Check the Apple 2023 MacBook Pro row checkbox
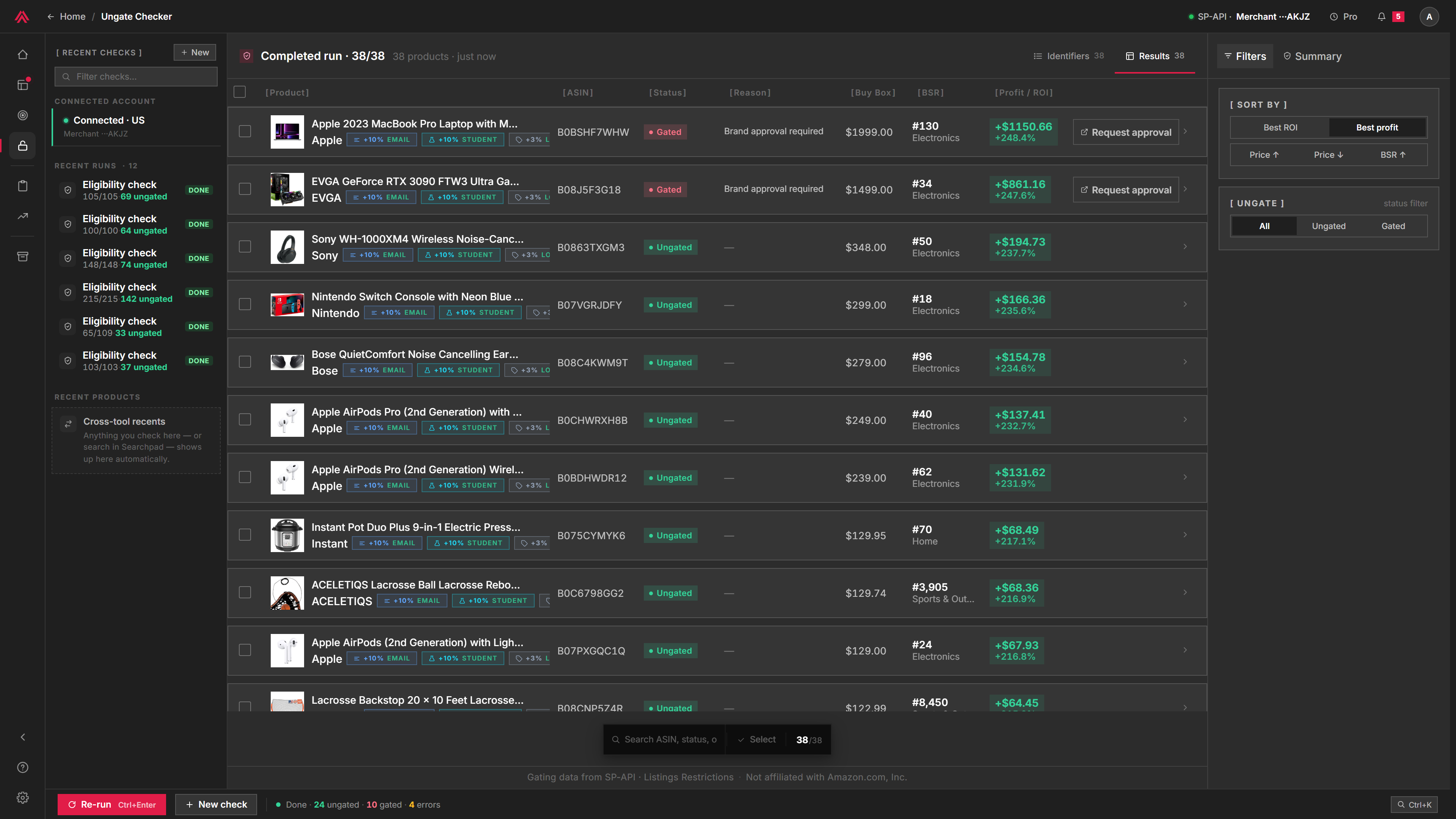 [x=245, y=131]
